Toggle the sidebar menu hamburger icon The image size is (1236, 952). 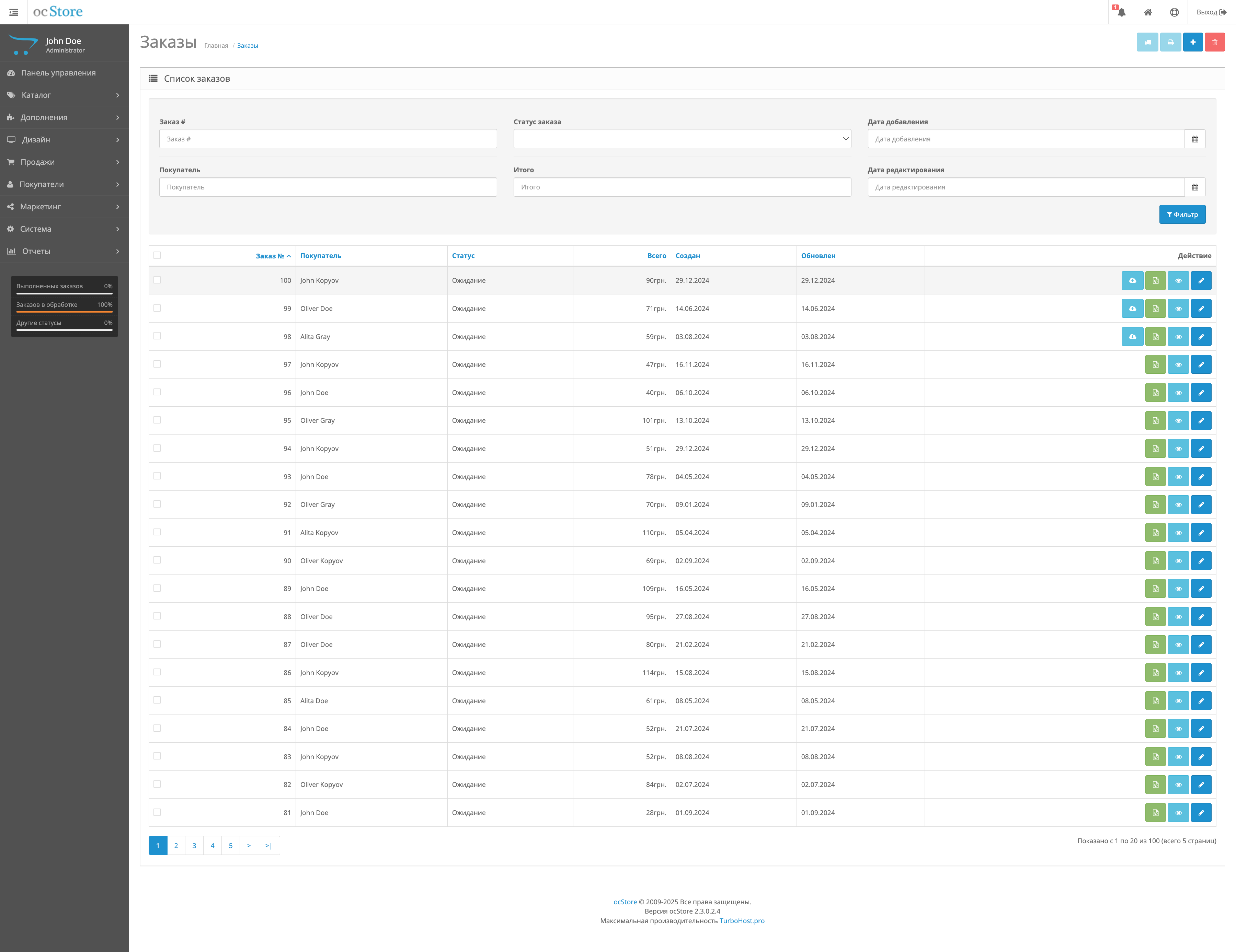14,12
